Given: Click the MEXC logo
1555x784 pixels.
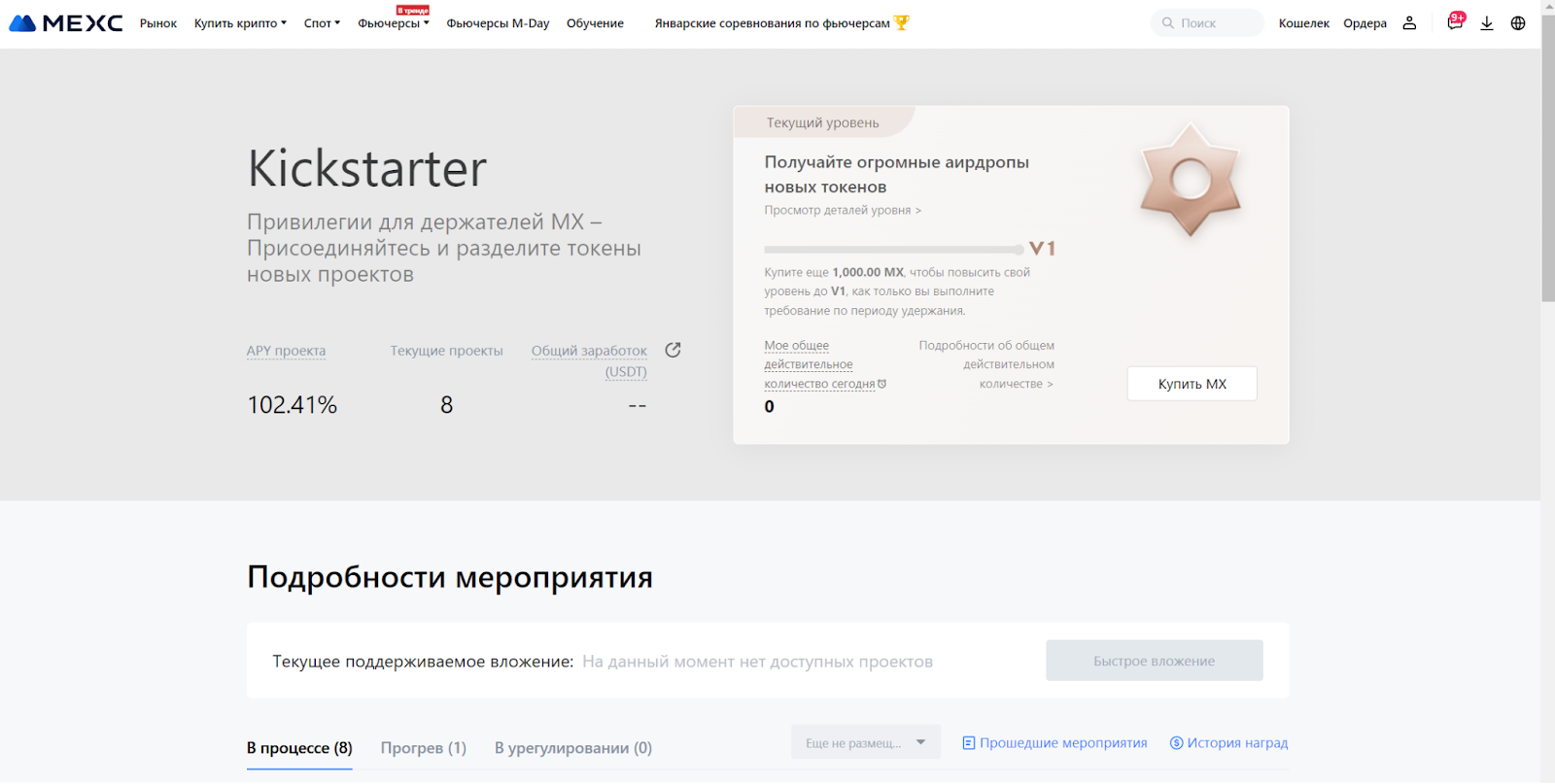Looking at the screenshot, I should point(66,23).
